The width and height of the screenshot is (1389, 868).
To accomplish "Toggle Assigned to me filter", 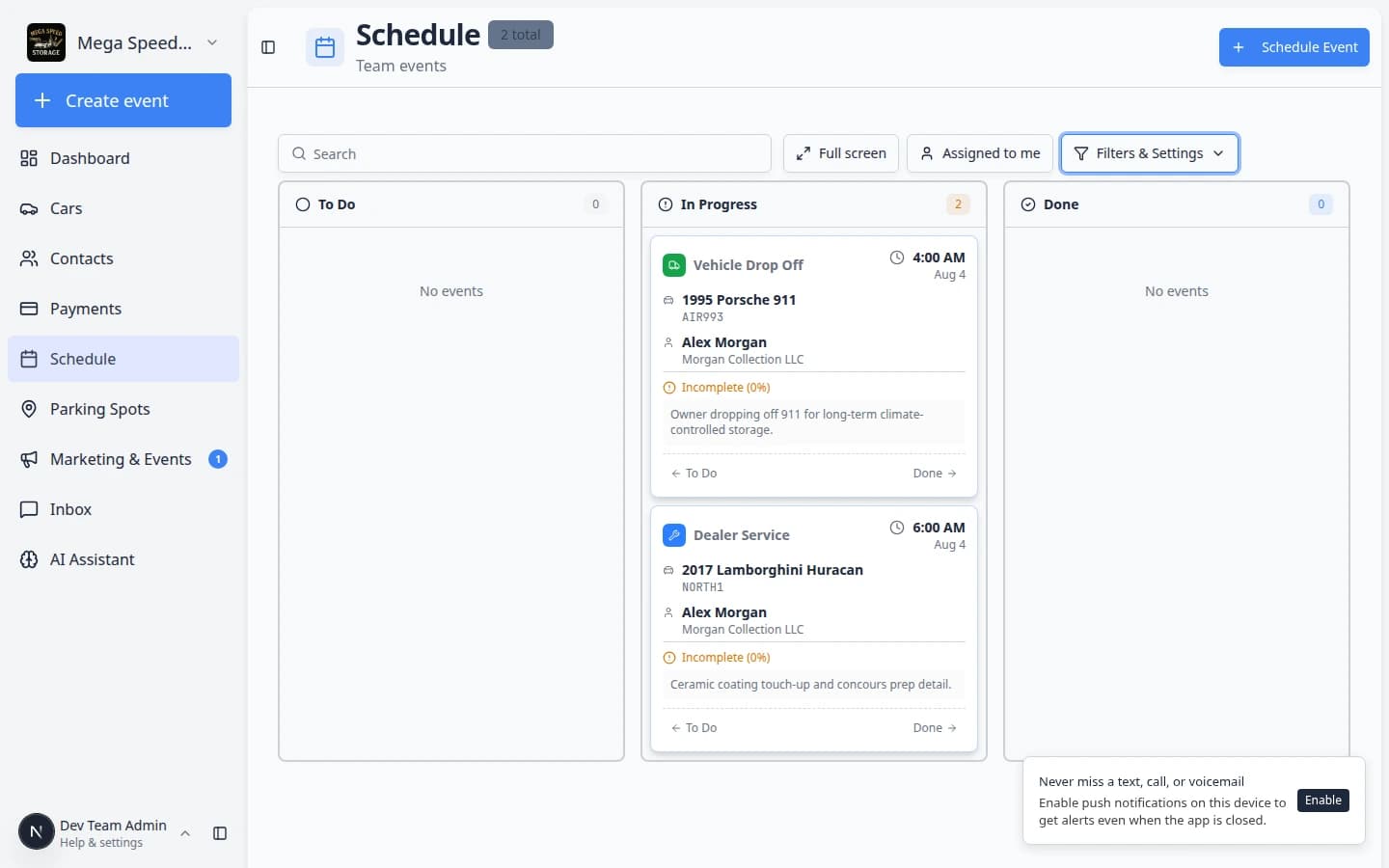I will pyautogui.click(x=980, y=153).
